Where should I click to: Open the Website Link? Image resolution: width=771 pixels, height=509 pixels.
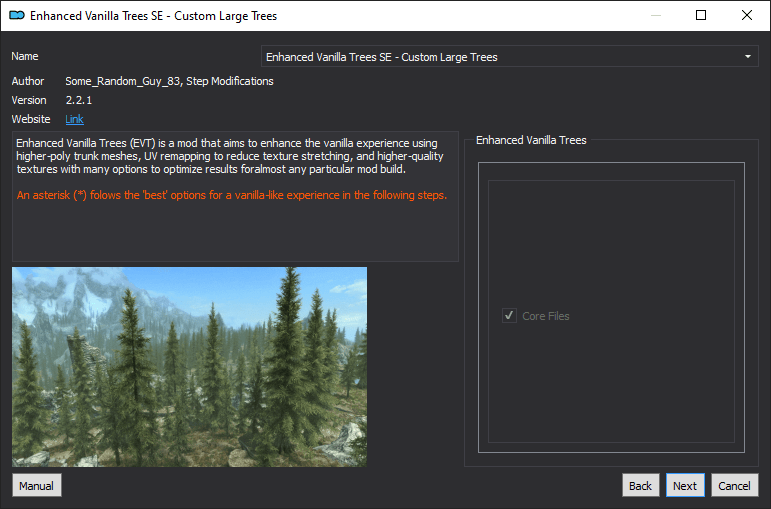(x=74, y=119)
